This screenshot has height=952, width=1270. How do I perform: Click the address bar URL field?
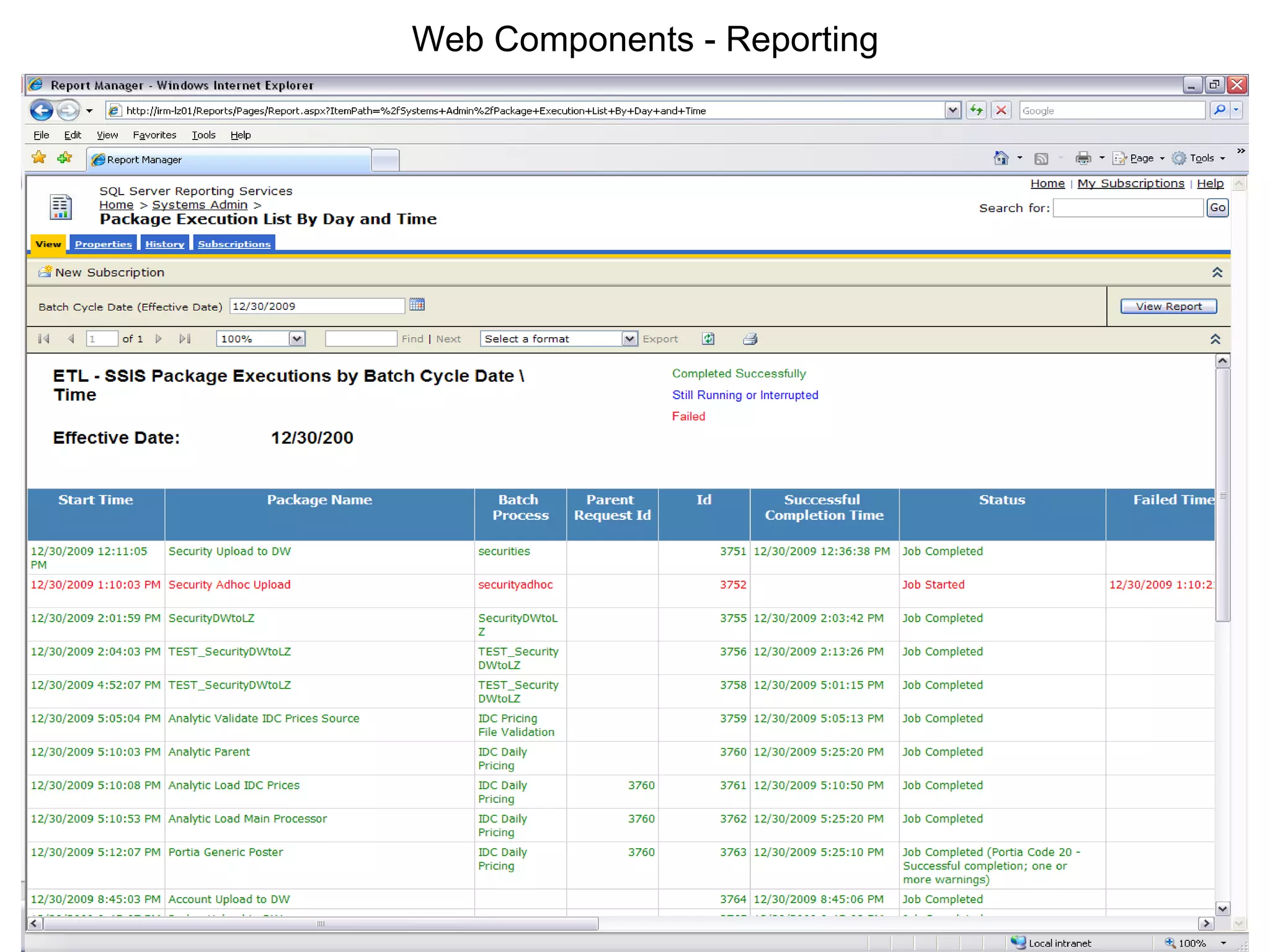526,110
